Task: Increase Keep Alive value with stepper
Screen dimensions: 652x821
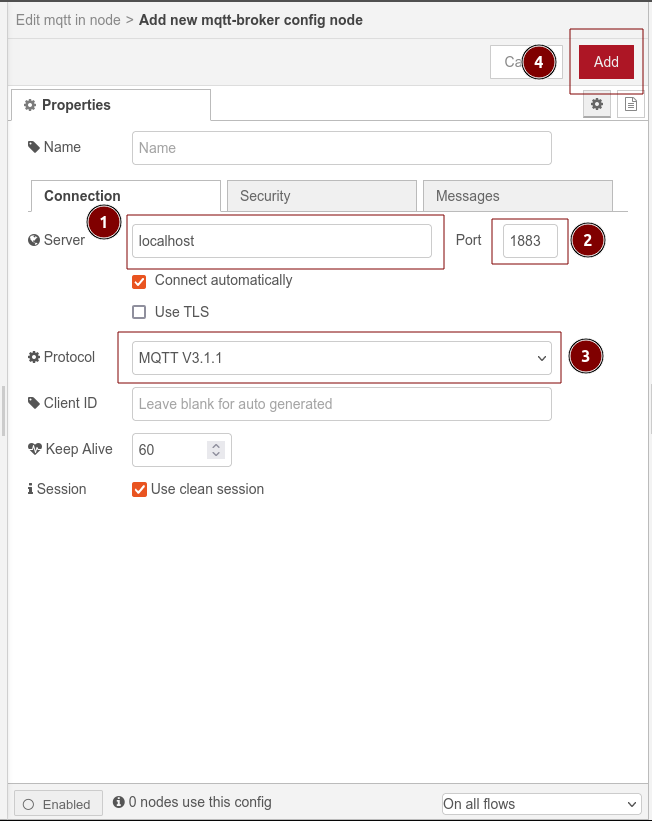Action: click(x=216, y=445)
